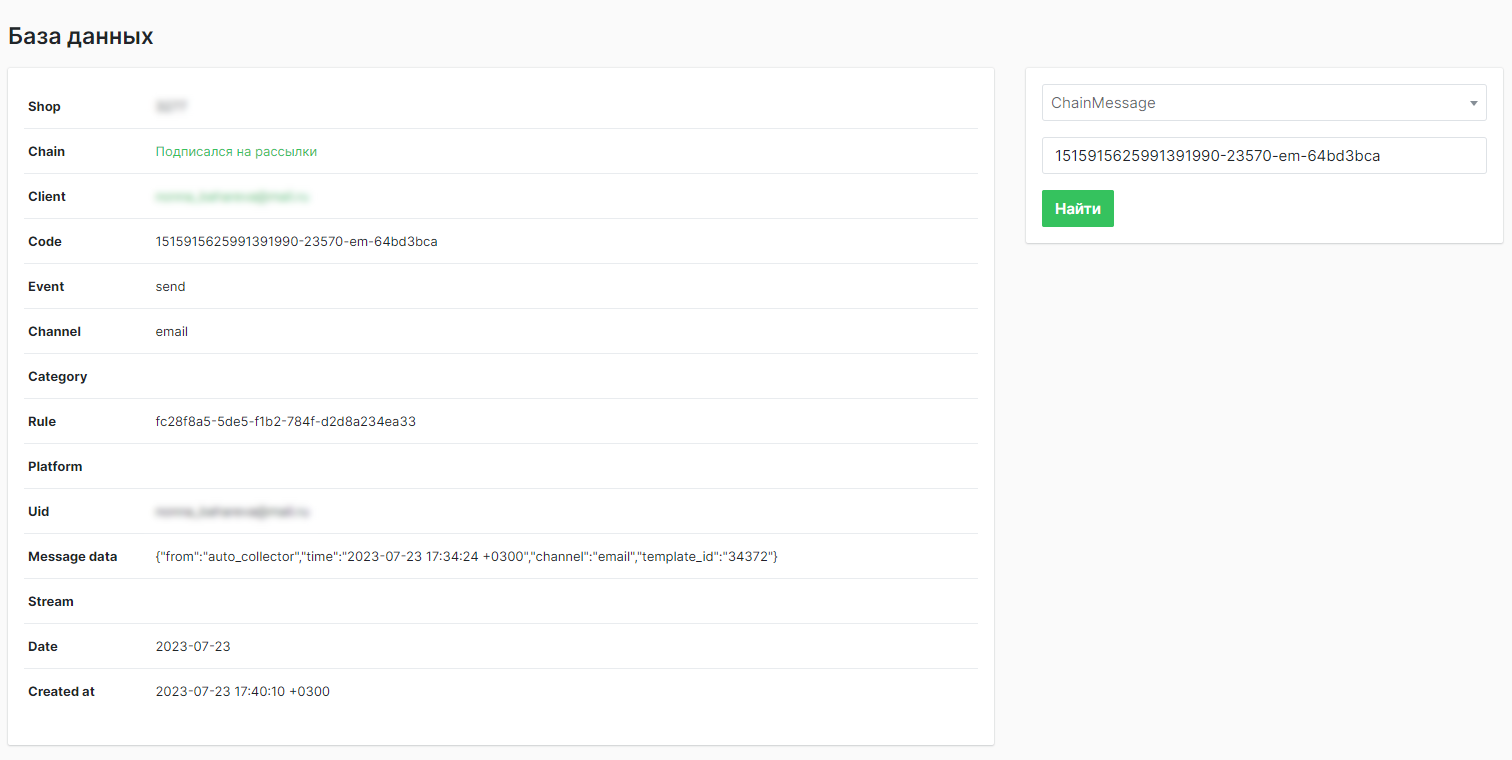The width and height of the screenshot is (1512, 760).
Task: Click the code value in the Code row
Action: point(296,242)
